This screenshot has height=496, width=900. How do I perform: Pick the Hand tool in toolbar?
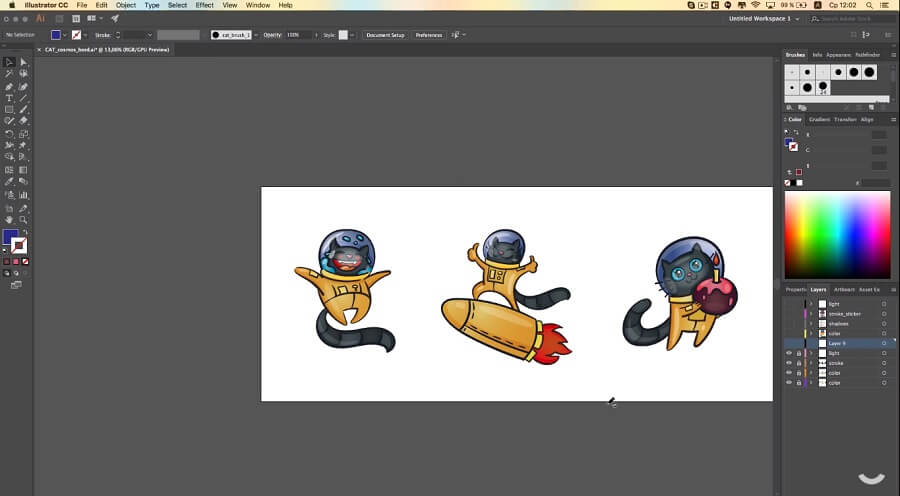point(9,219)
